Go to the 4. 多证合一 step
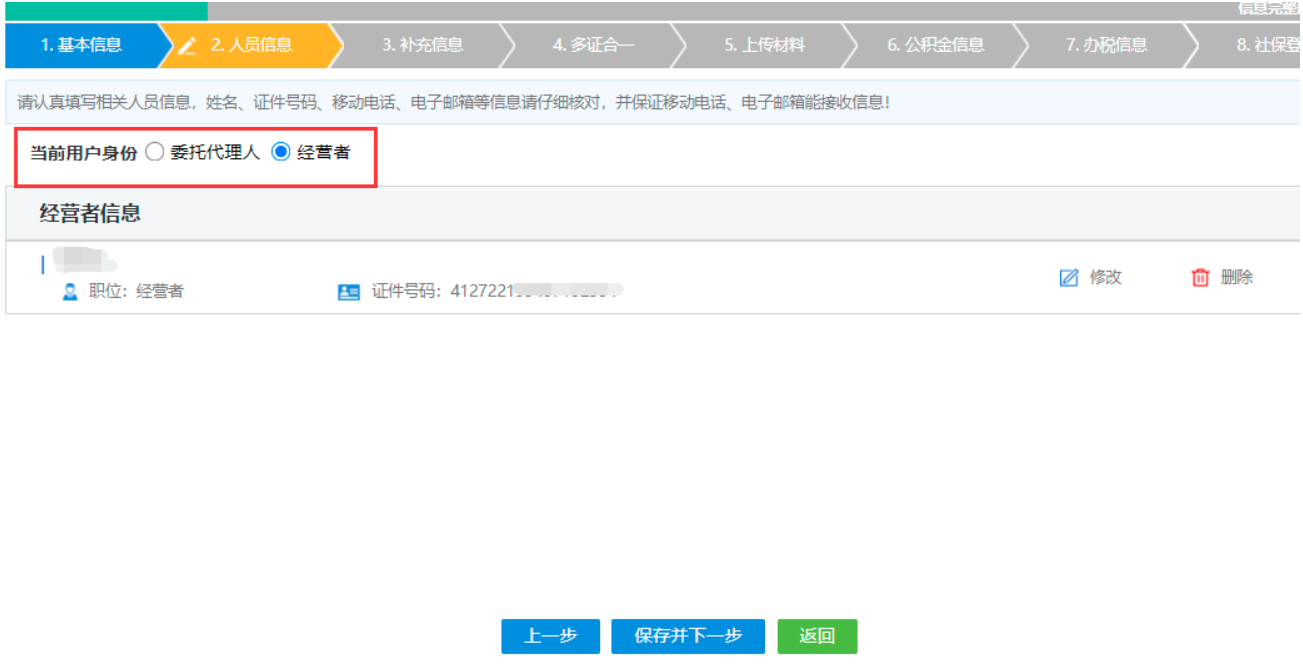 592,45
